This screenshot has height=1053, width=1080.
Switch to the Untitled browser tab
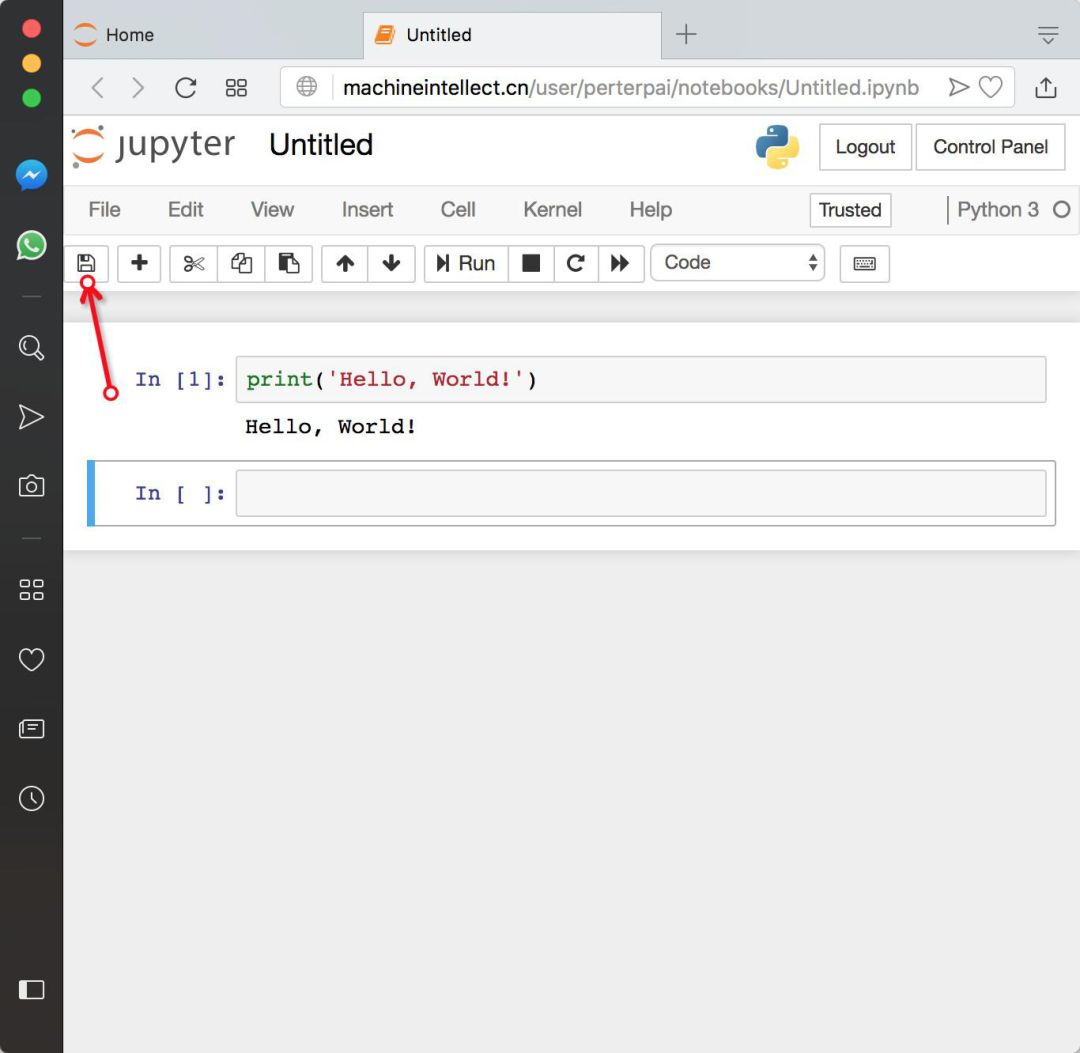[512, 34]
